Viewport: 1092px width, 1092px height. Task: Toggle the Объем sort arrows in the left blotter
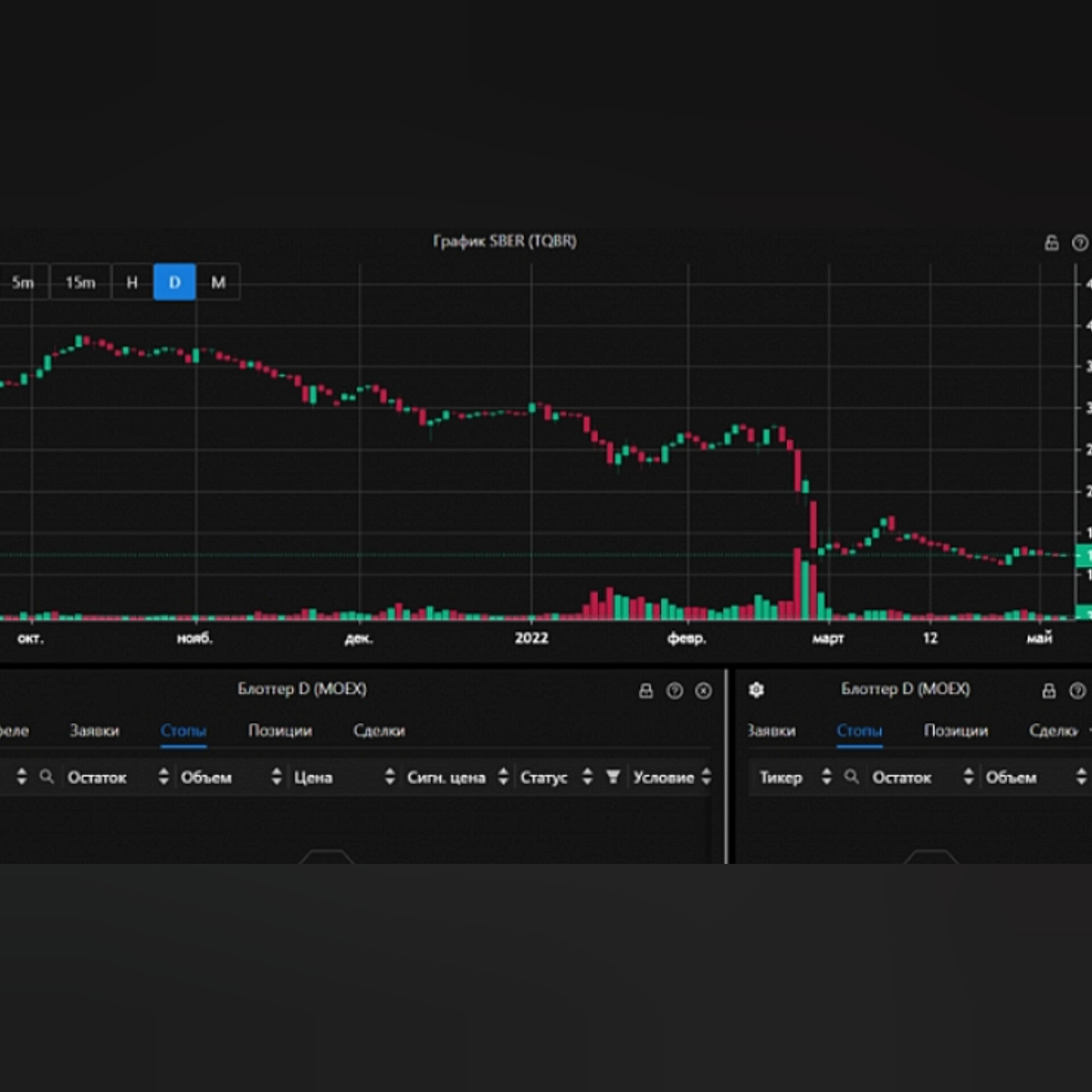pos(276,776)
